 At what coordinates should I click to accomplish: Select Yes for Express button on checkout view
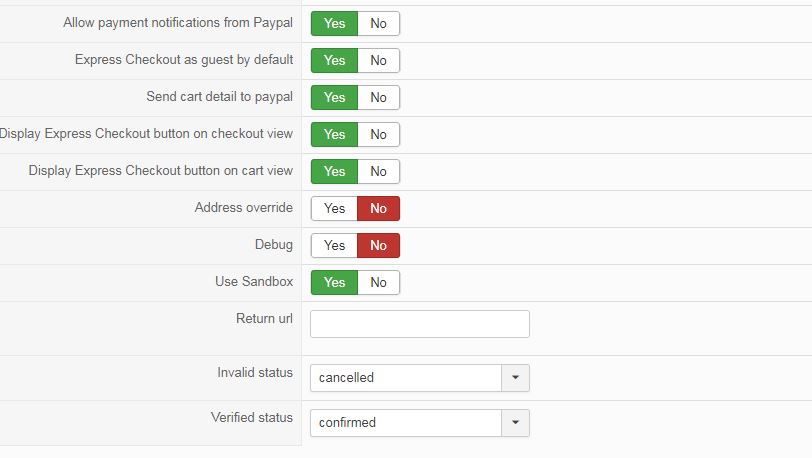tap(334, 134)
